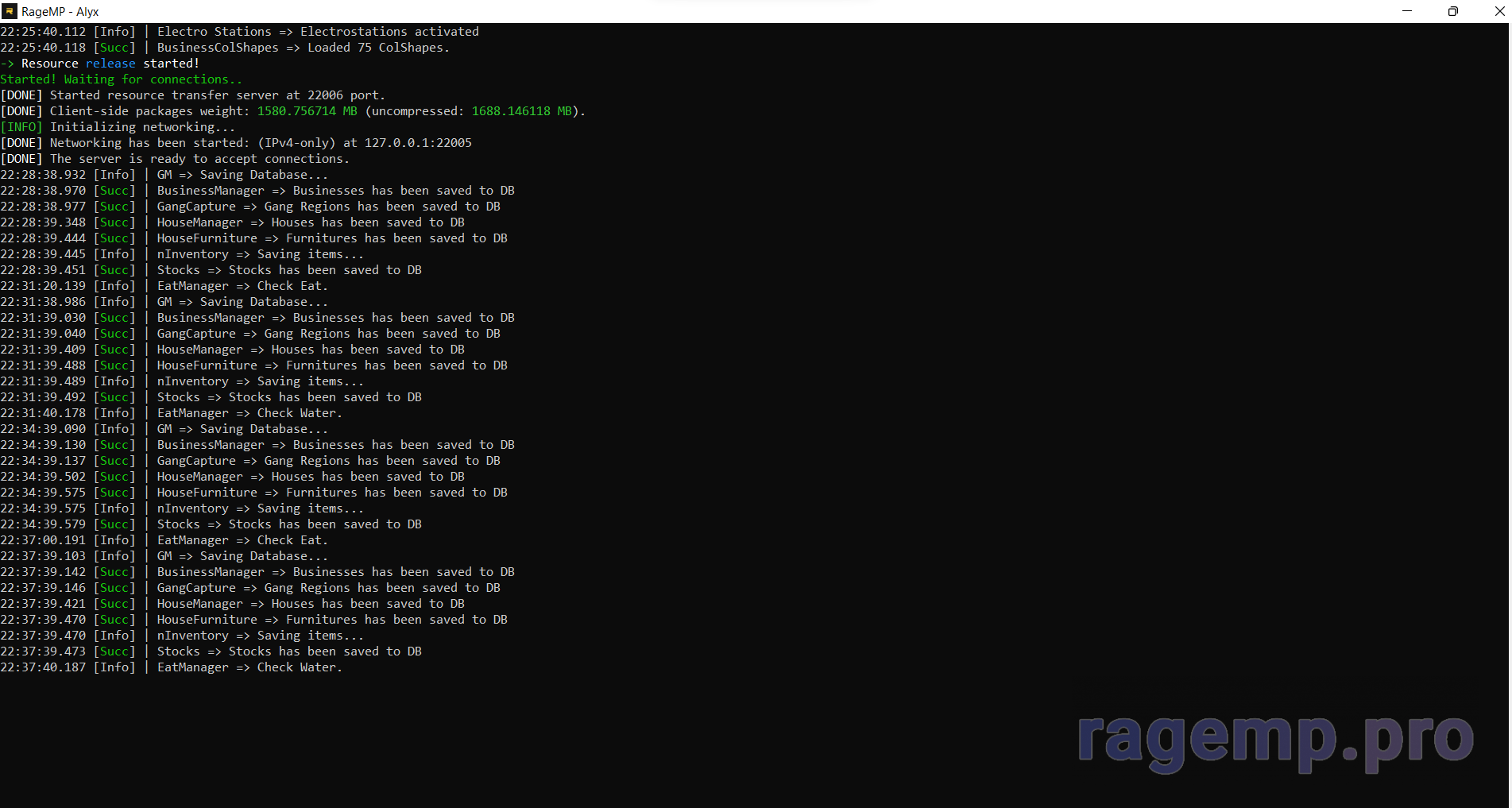Click the 22006 port text in transfer line
The image size is (1512, 808).
(325, 95)
